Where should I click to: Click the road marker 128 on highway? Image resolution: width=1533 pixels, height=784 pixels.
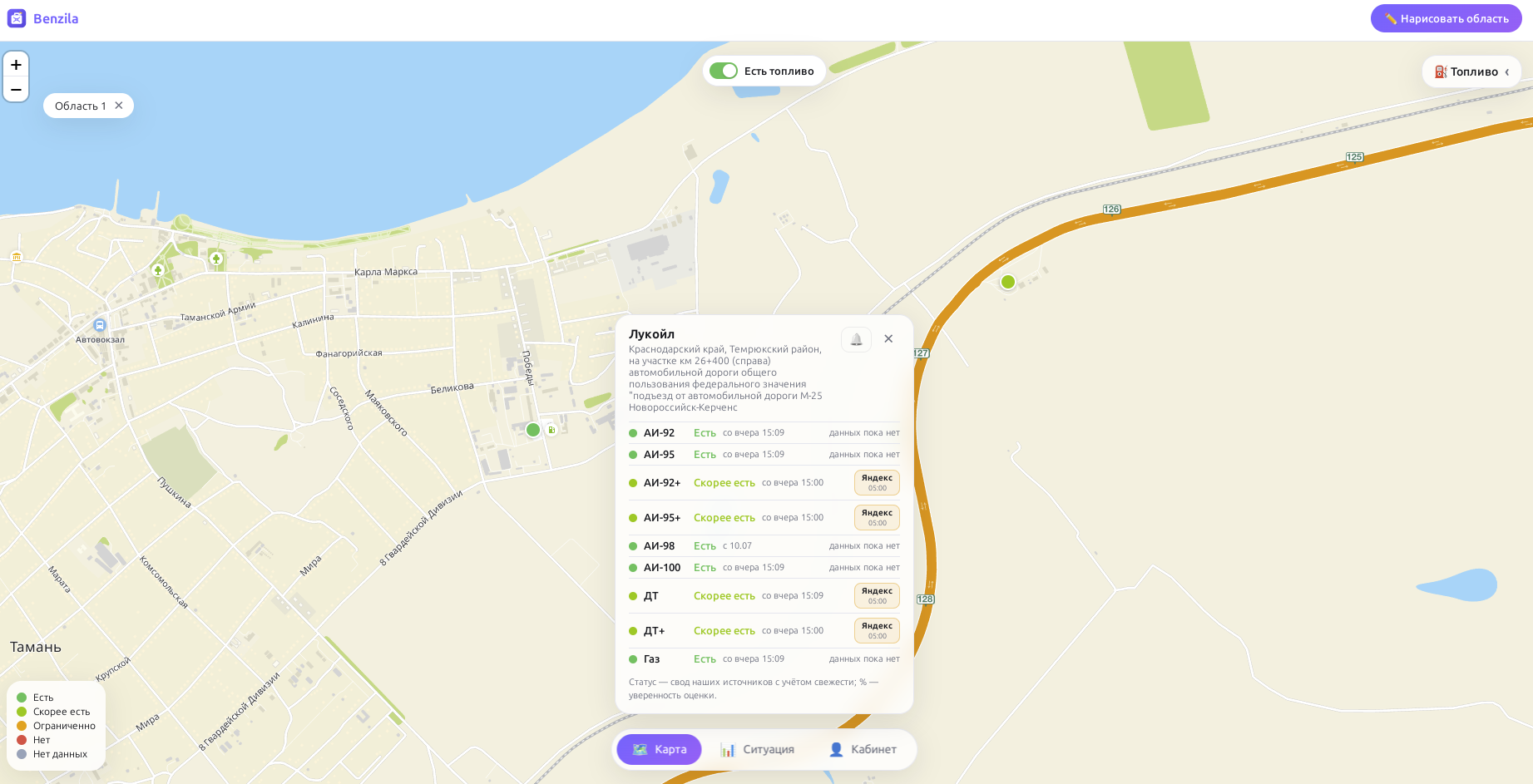[925, 599]
